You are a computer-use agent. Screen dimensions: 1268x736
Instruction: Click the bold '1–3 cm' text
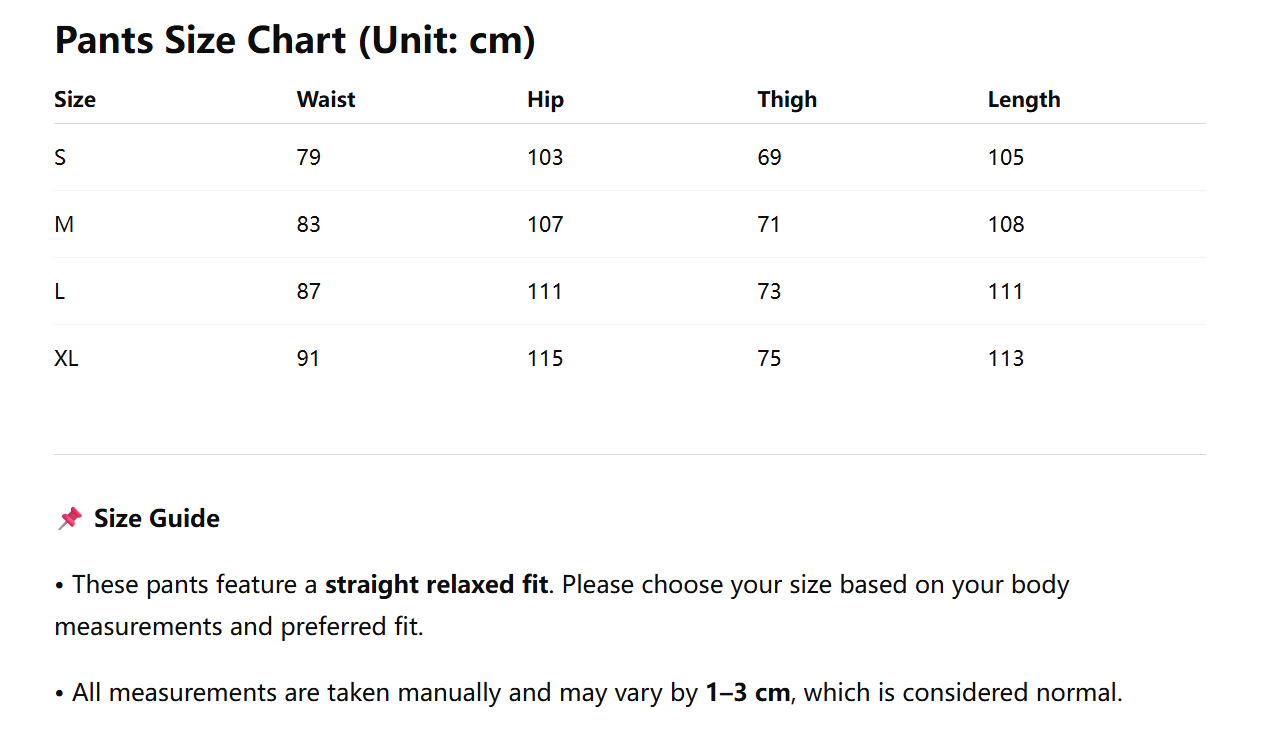click(x=747, y=692)
